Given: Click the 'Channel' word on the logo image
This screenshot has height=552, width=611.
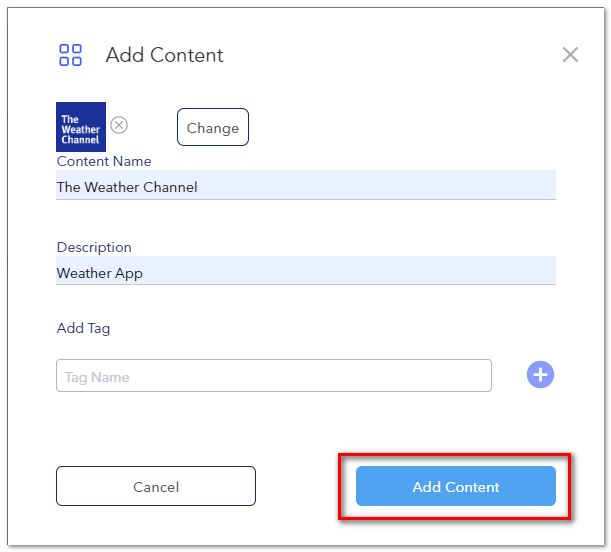Looking at the screenshot, I should point(80,139).
